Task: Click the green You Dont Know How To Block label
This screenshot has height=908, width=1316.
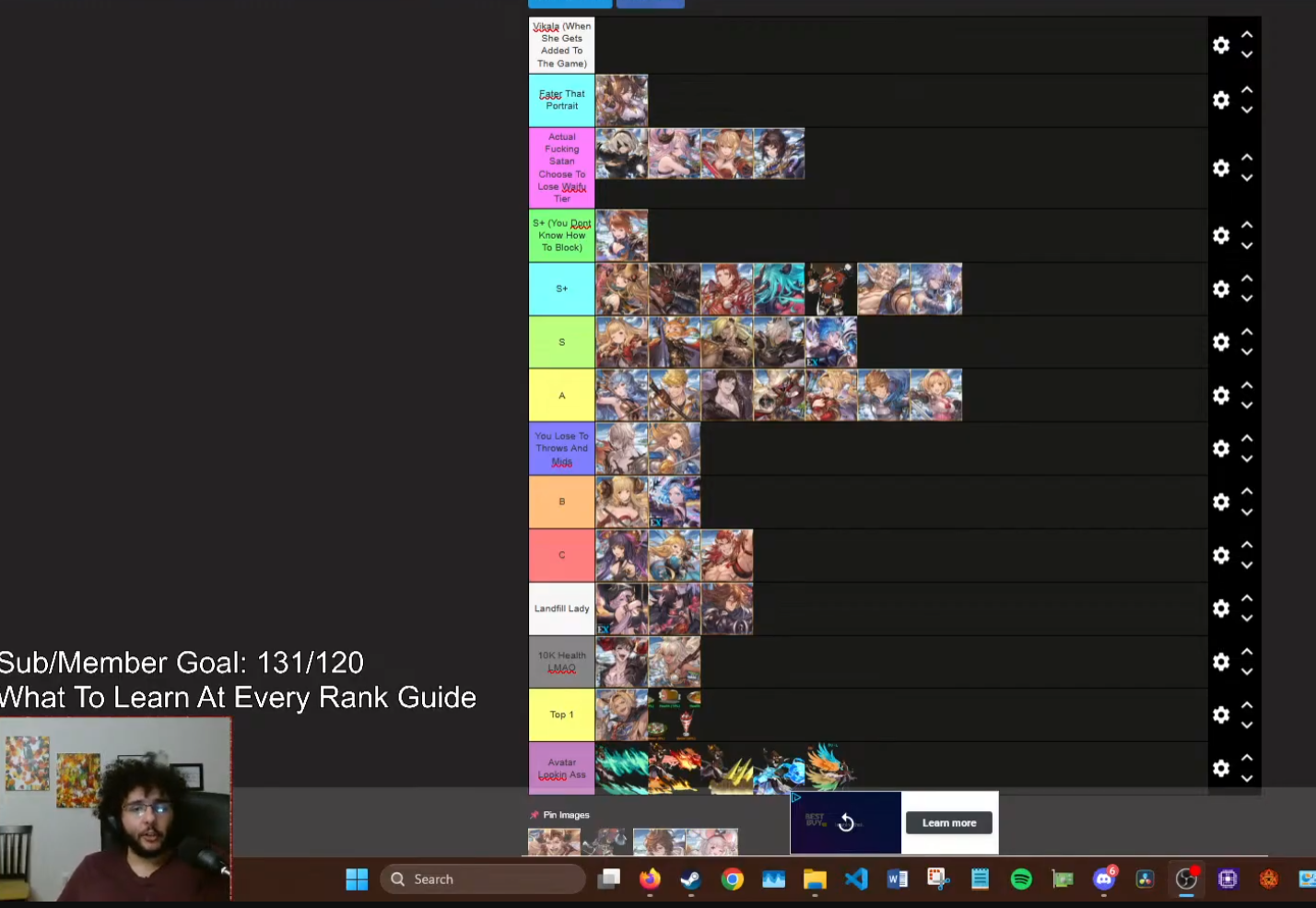Action: [561, 236]
